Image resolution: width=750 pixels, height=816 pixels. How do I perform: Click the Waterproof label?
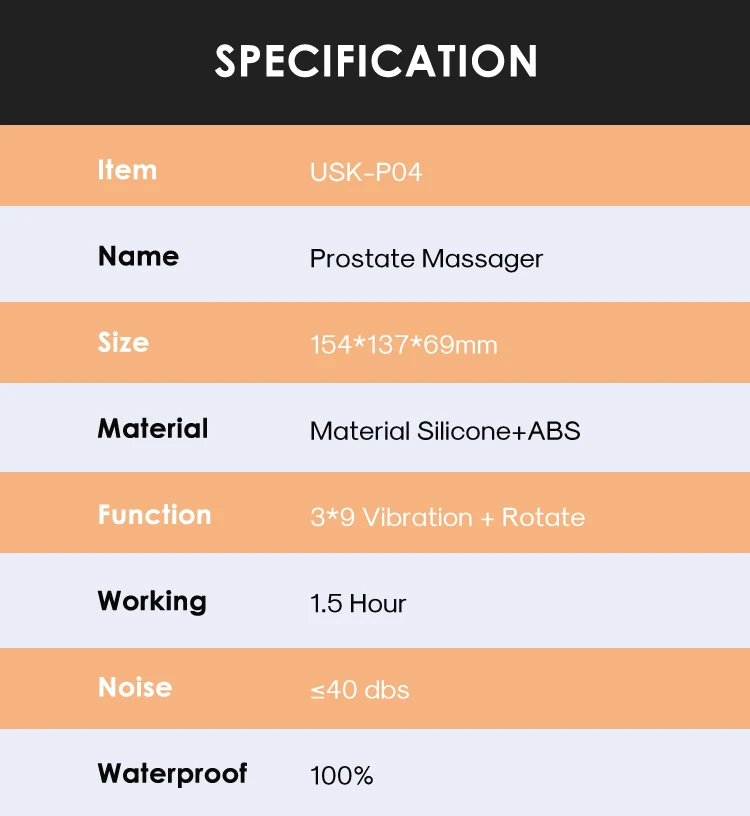point(172,773)
